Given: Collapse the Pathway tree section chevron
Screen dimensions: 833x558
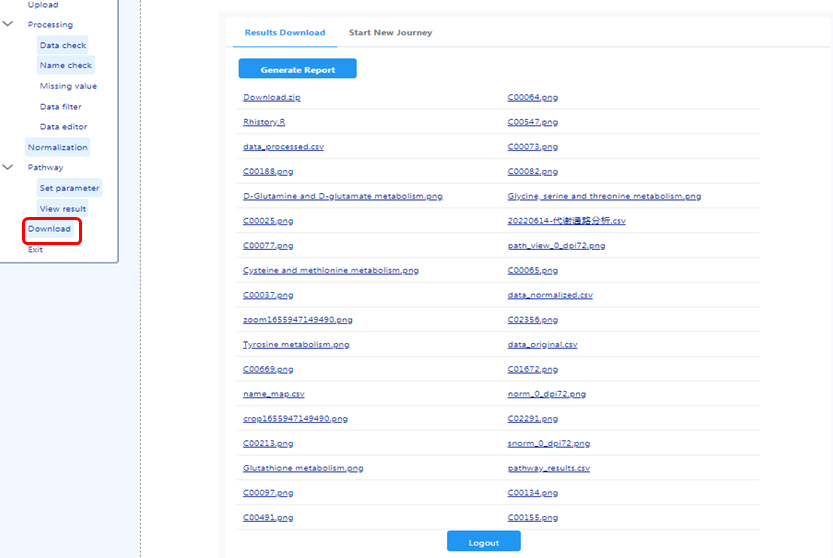Looking at the screenshot, I should (8, 167).
